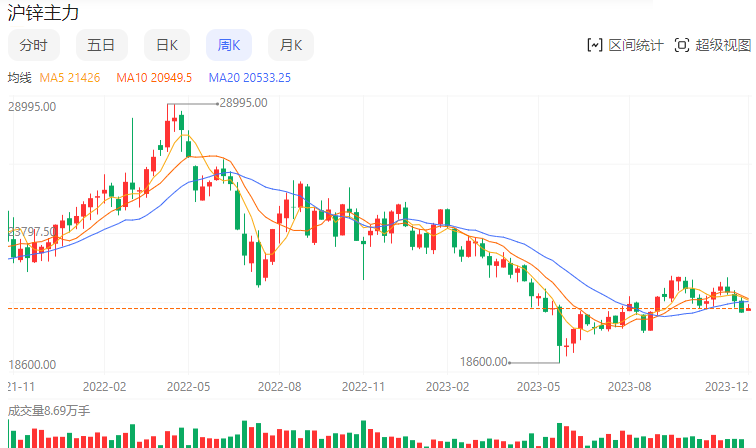This screenshot has height=448, width=756.
Task: Select the 五日 five-day tab
Action: 101,45
